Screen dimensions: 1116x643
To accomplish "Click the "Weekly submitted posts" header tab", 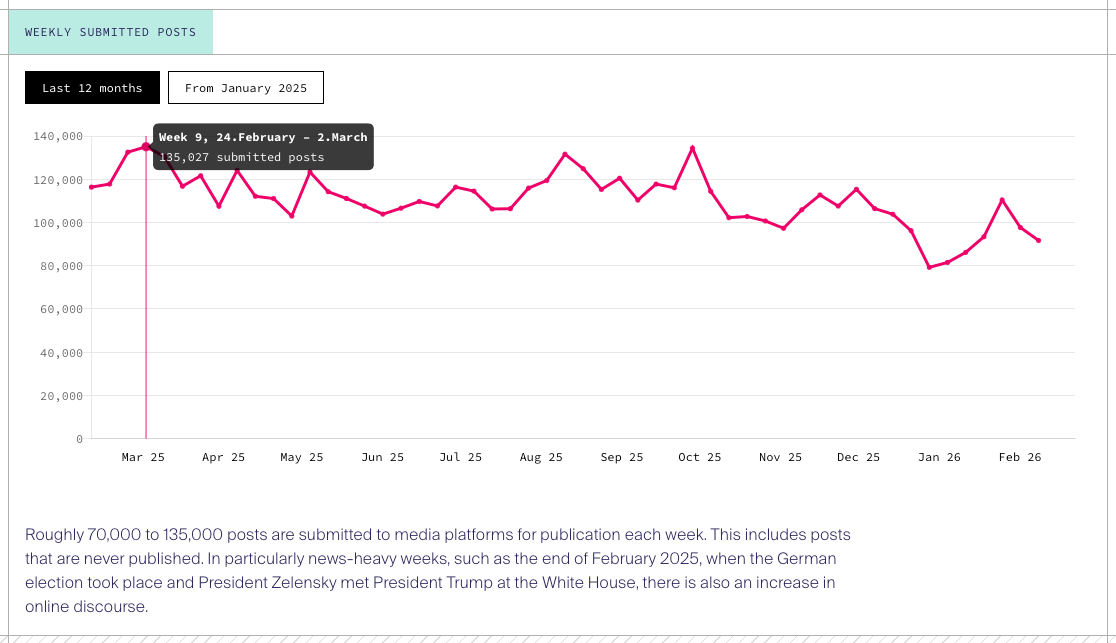I will tap(111, 32).
